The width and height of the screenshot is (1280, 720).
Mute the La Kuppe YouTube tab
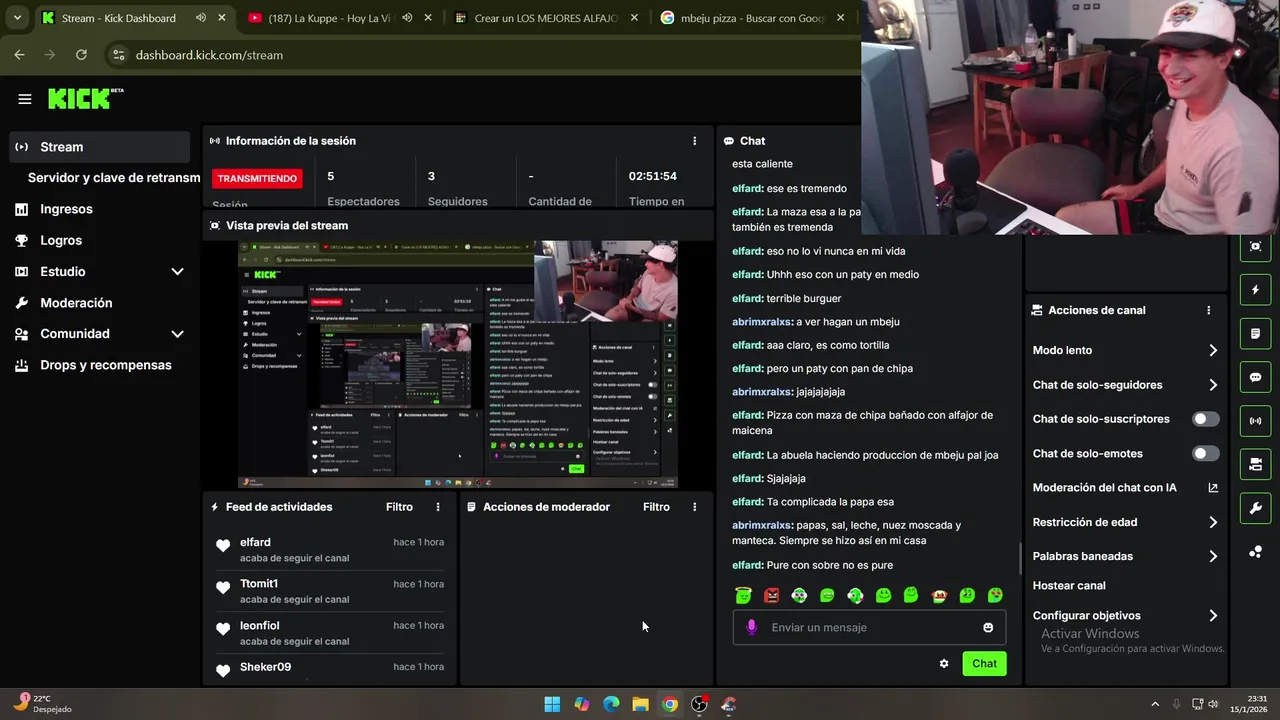coord(407,18)
